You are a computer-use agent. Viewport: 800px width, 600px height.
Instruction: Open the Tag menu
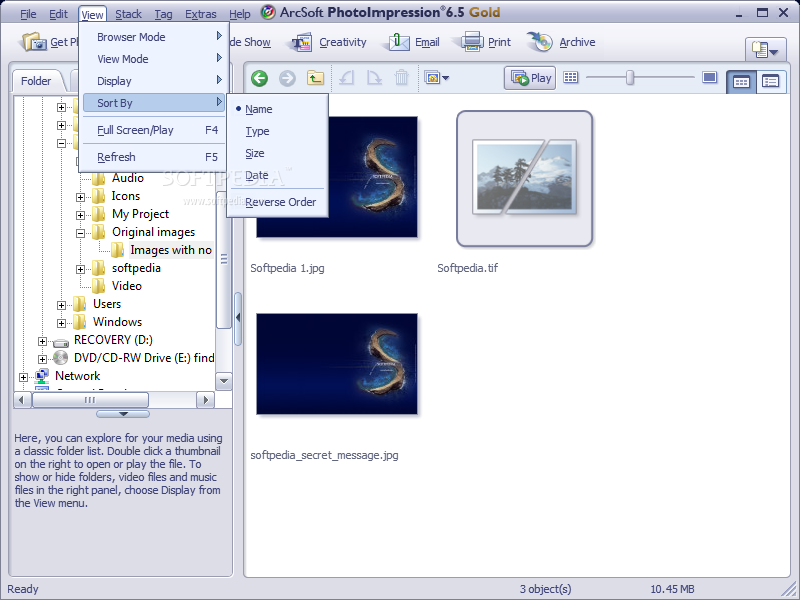point(163,14)
